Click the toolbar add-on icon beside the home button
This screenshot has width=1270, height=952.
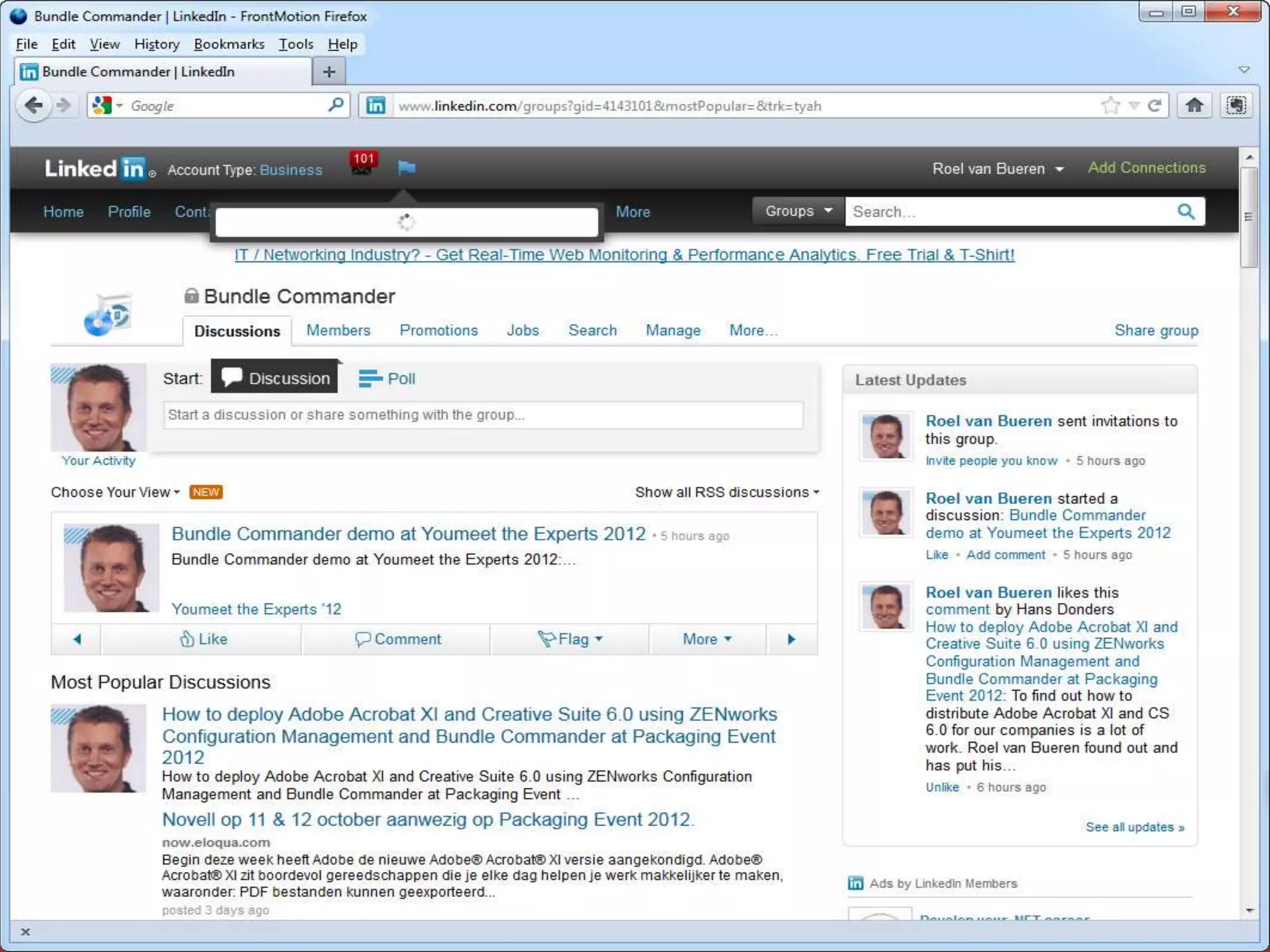(x=1236, y=105)
